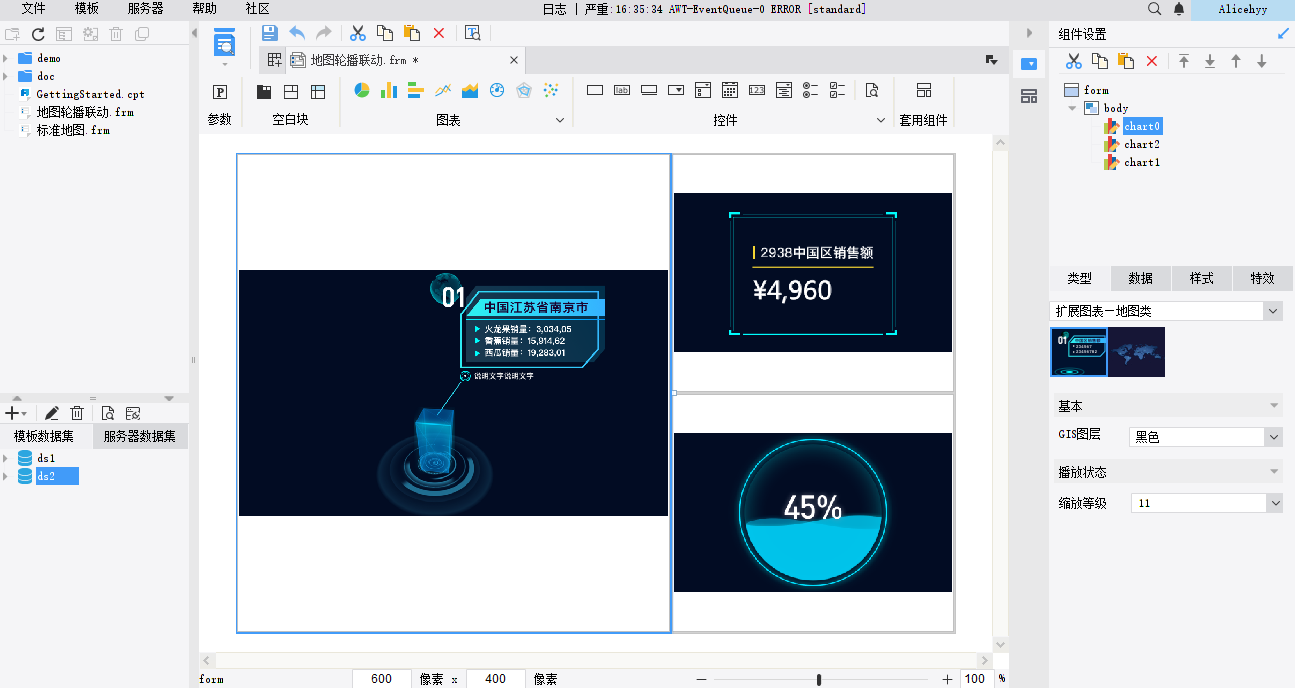Viewport: 1295px width, 688px height.
Task: Expand the demo folder
Action: [x=6, y=58]
